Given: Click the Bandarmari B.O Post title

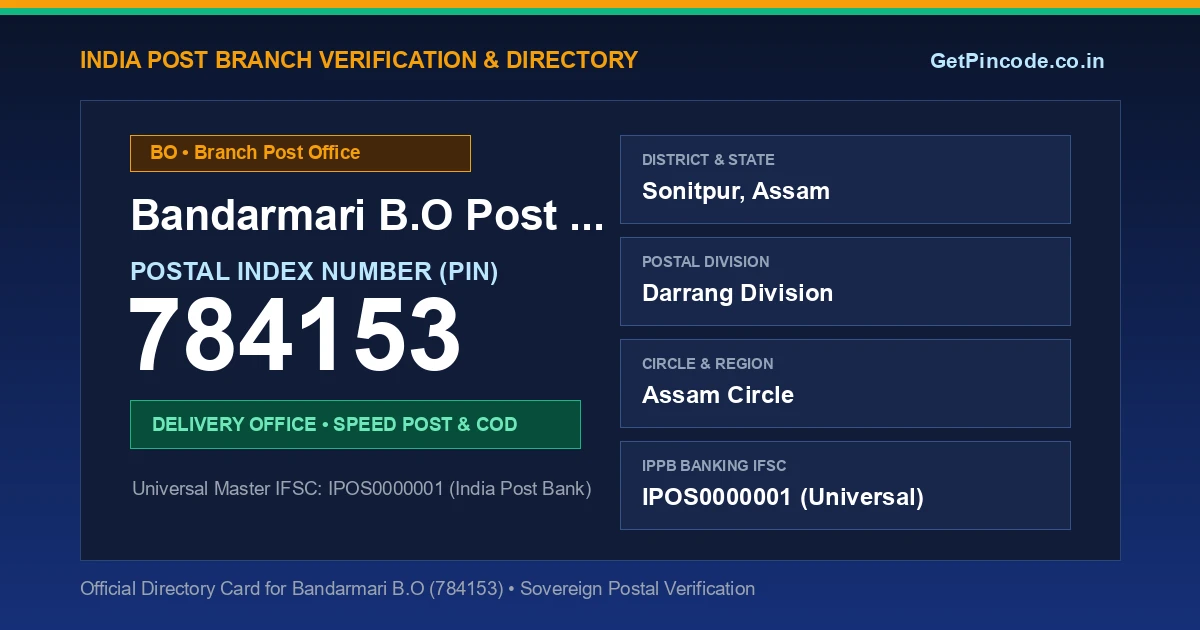Looking at the screenshot, I should (367, 215).
